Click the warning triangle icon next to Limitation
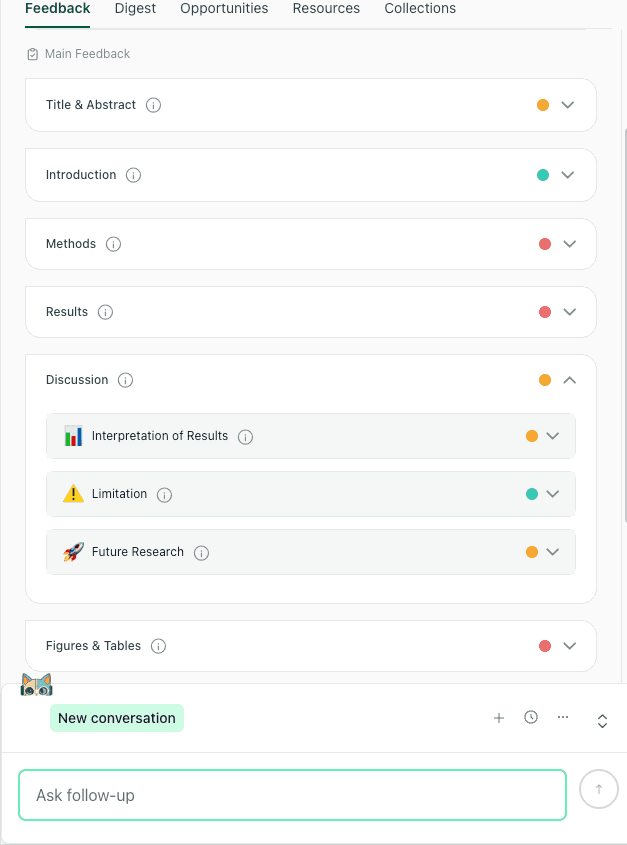The height and width of the screenshot is (845, 627). pos(73,493)
